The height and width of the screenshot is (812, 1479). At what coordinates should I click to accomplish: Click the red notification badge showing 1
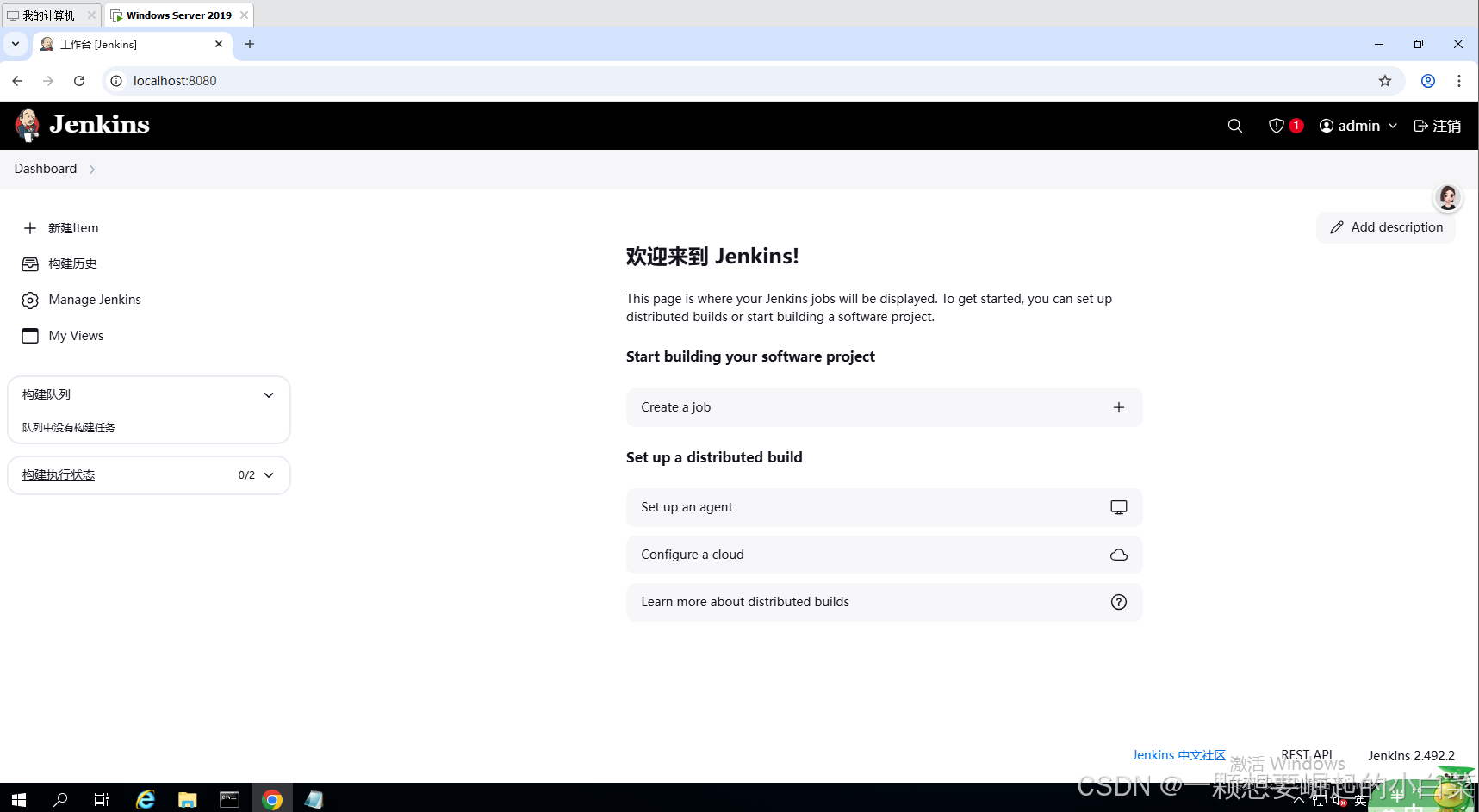click(x=1296, y=126)
